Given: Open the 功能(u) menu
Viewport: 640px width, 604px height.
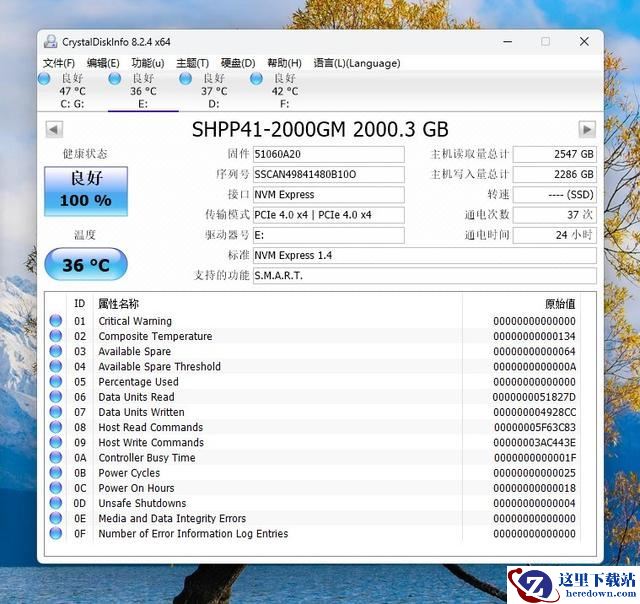Looking at the screenshot, I should (x=148, y=63).
